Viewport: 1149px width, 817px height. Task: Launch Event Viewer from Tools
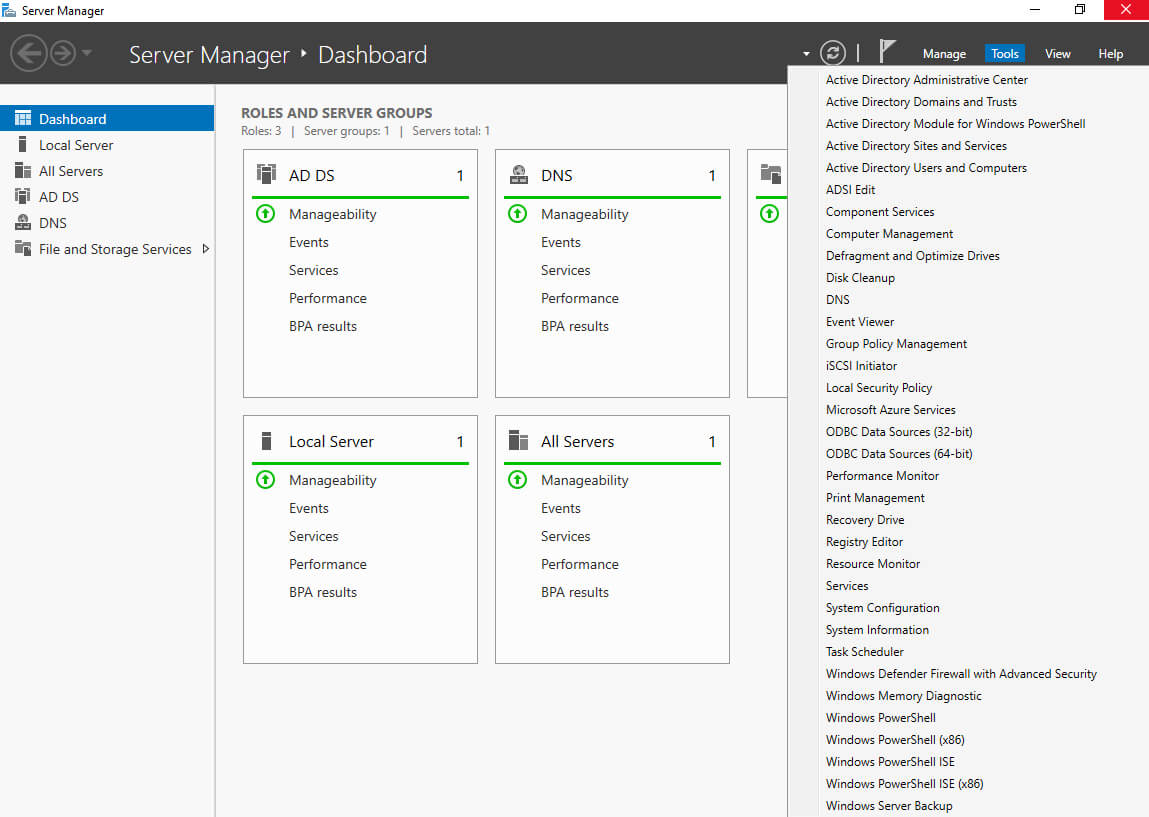[860, 322]
